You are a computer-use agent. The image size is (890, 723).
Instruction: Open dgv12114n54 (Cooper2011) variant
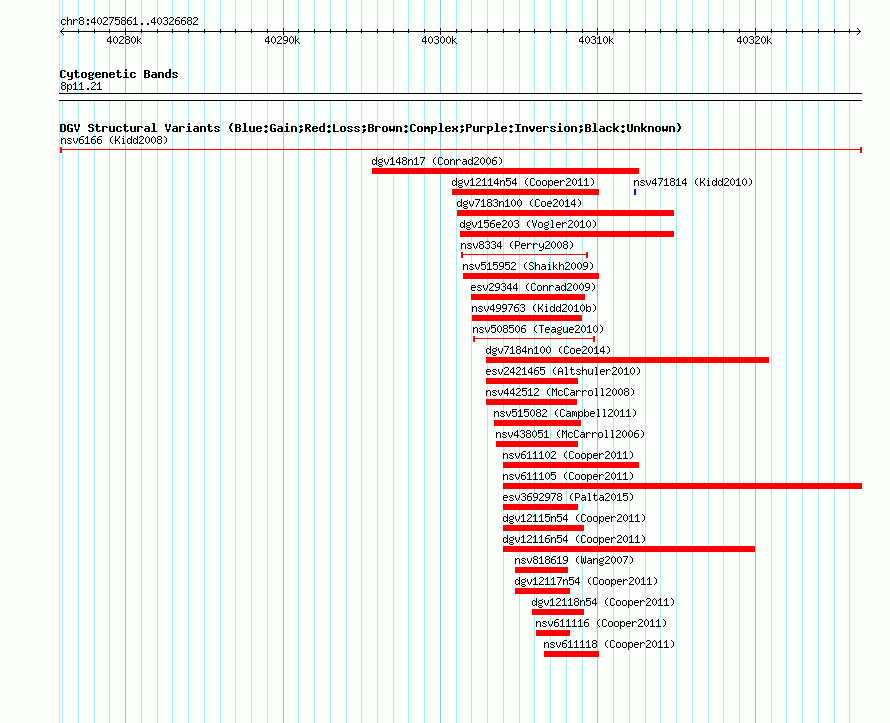523,182
